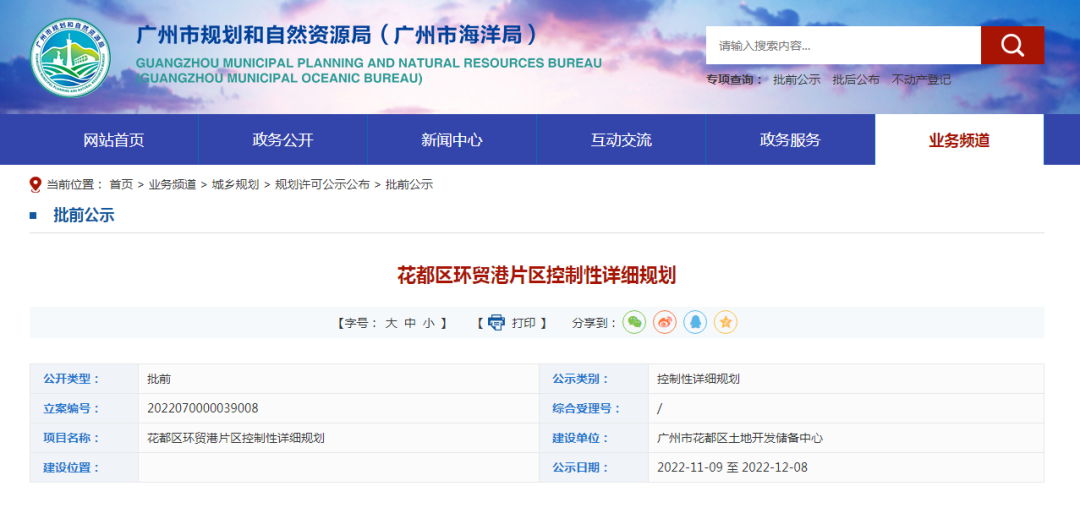The height and width of the screenshot is (508, 1080).
Task: Click the 建设位置 label
Action: [72, 467]
